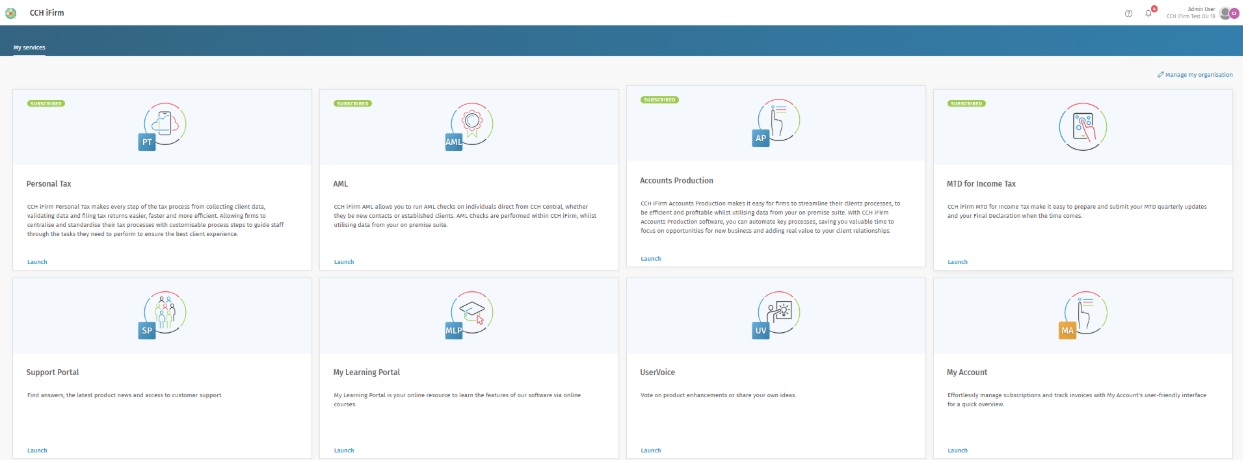
Task: Open the notifications bell icon
Action: 1150,12
